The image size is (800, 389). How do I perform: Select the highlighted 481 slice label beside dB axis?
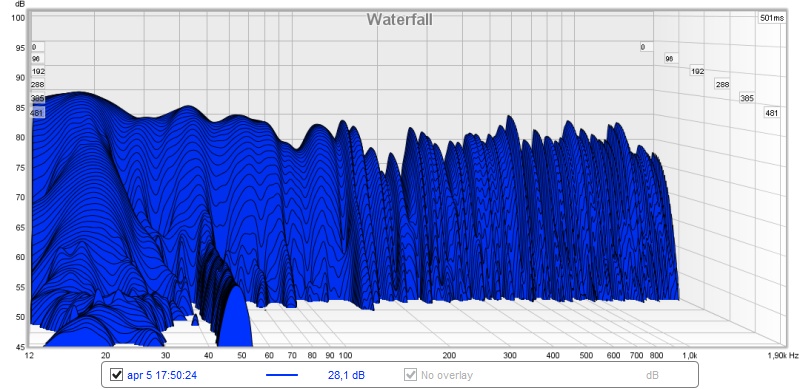click(37, 113)
